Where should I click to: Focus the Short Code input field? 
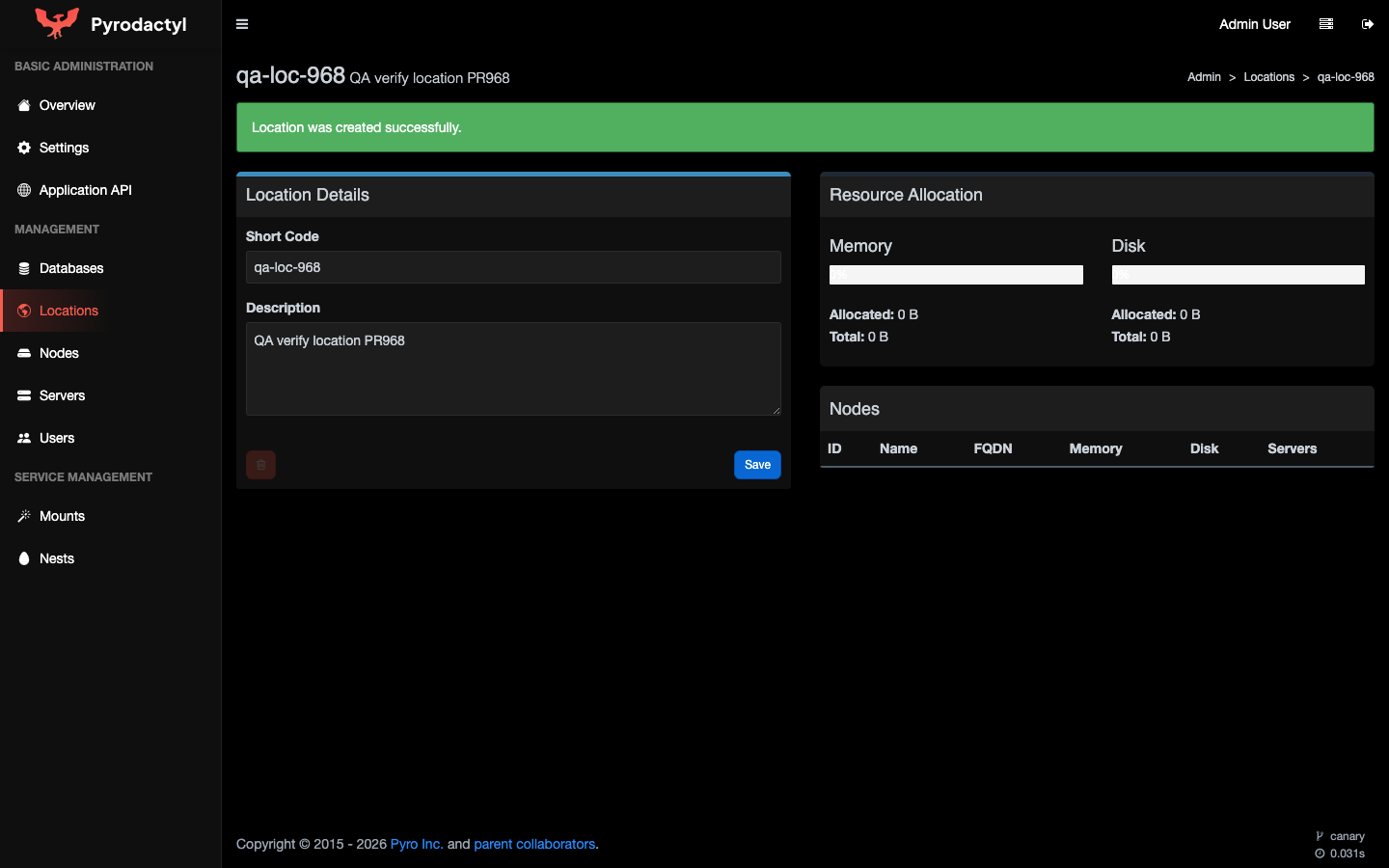click(513, 267)
